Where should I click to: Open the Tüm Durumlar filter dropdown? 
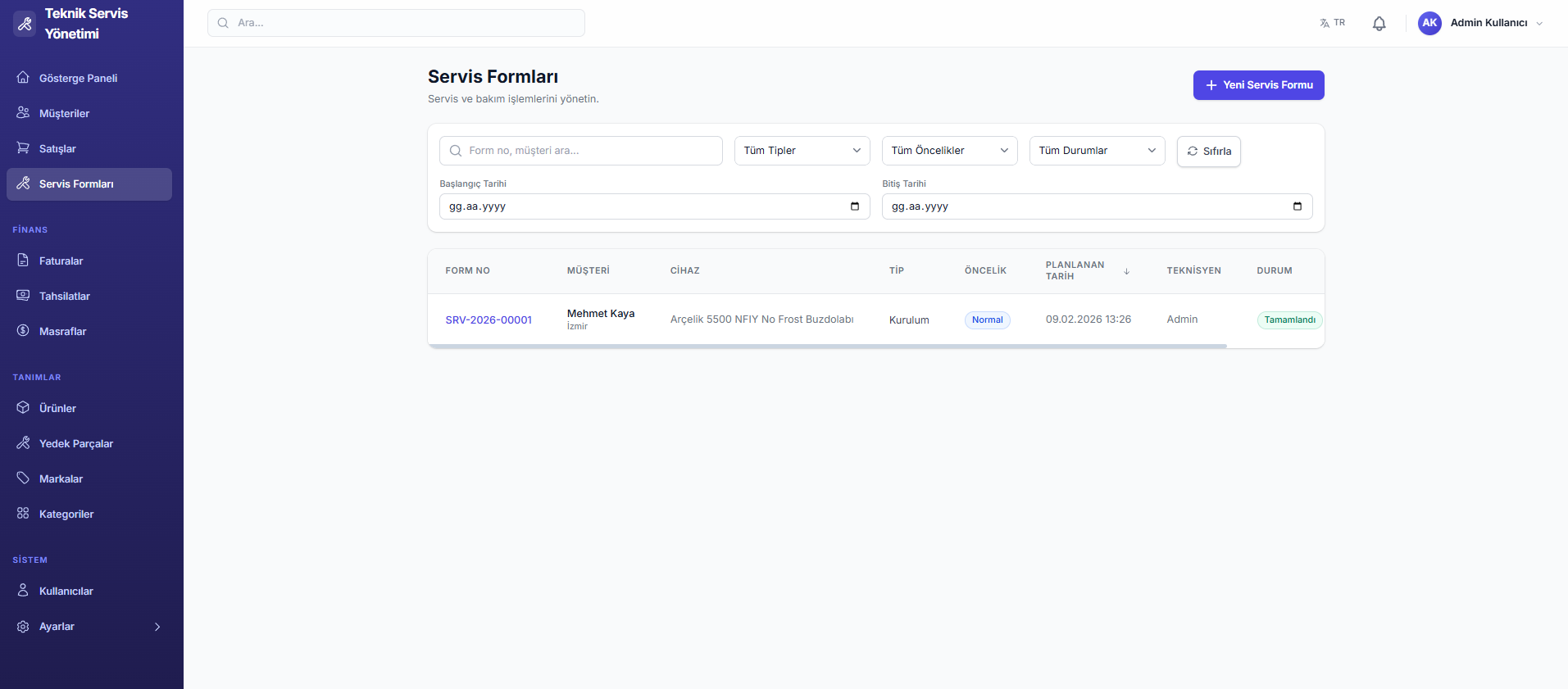tap(1096, 151)
